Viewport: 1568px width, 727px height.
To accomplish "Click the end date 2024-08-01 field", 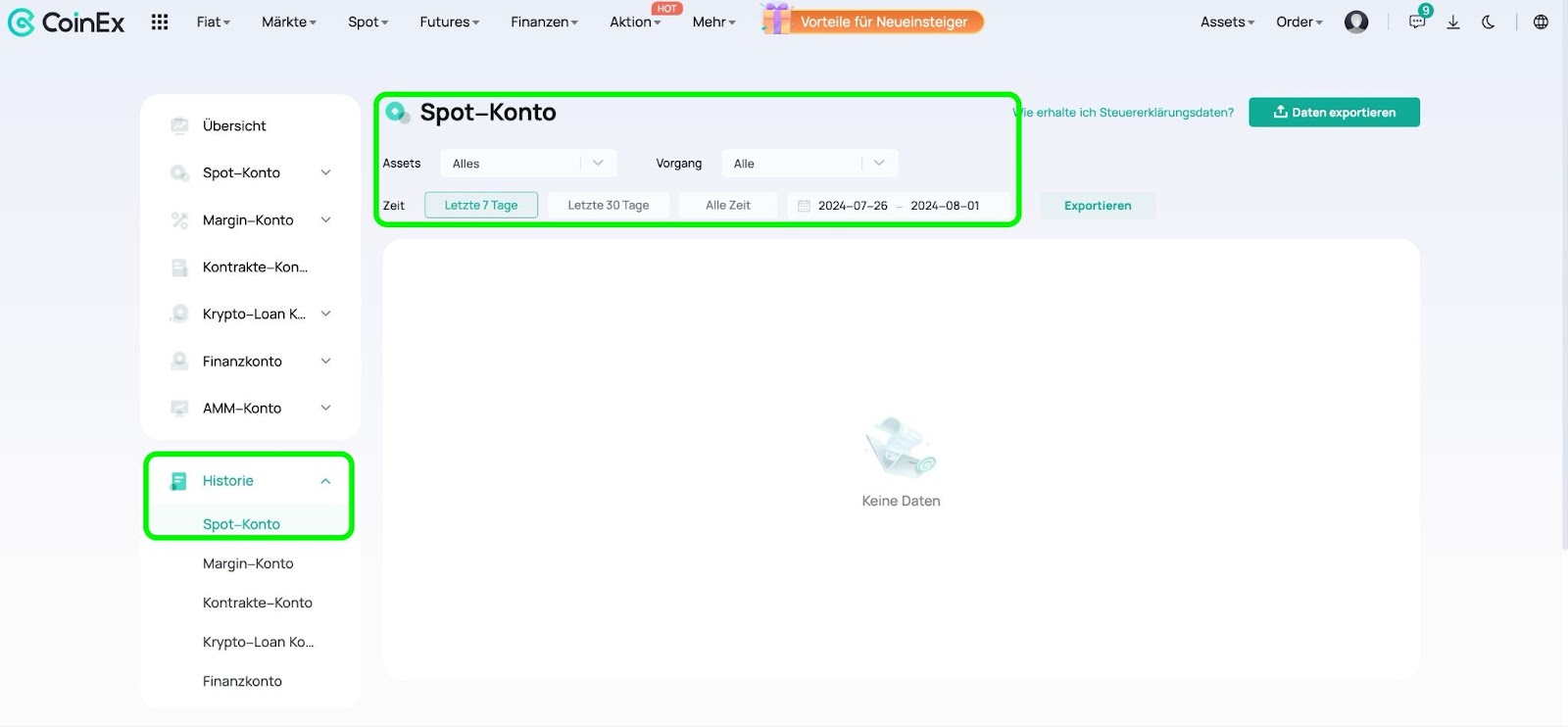I will [945, 206].
